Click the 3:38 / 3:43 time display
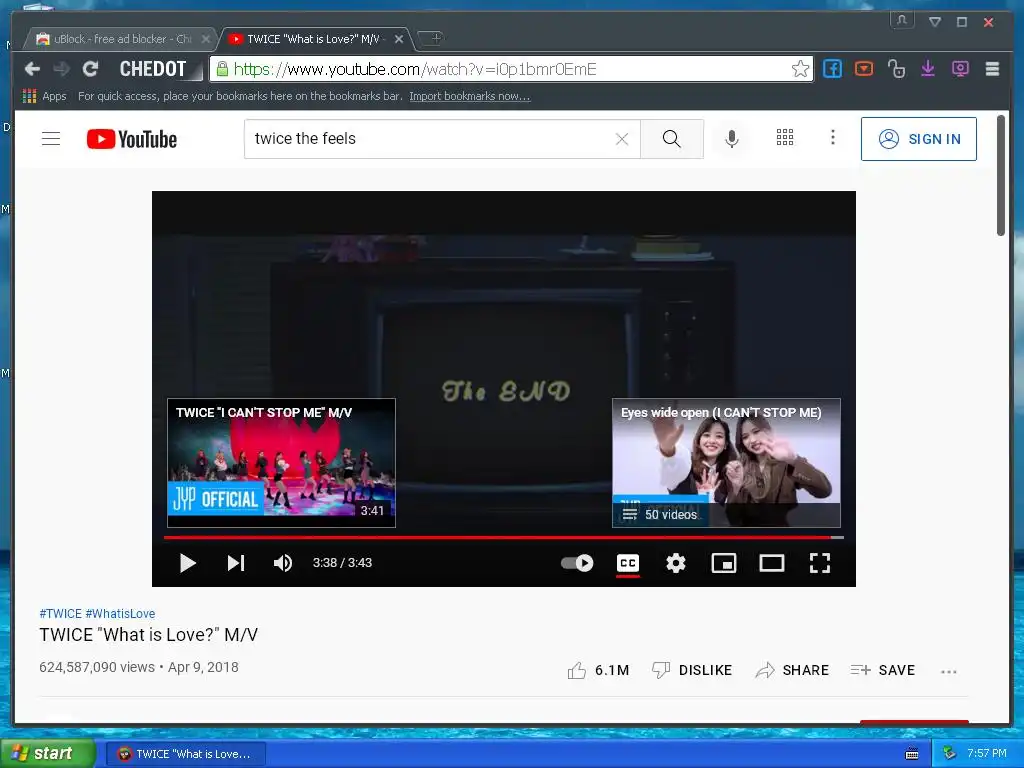1024x768 pixels. pyautogui.click(x=342, y=563)
